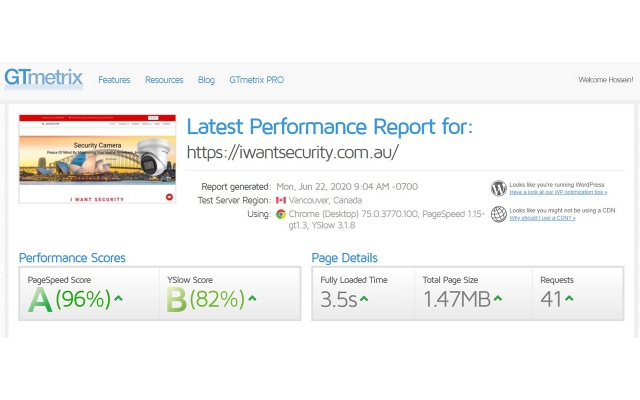
Task: Go to the Blog page
Action: 206,80
